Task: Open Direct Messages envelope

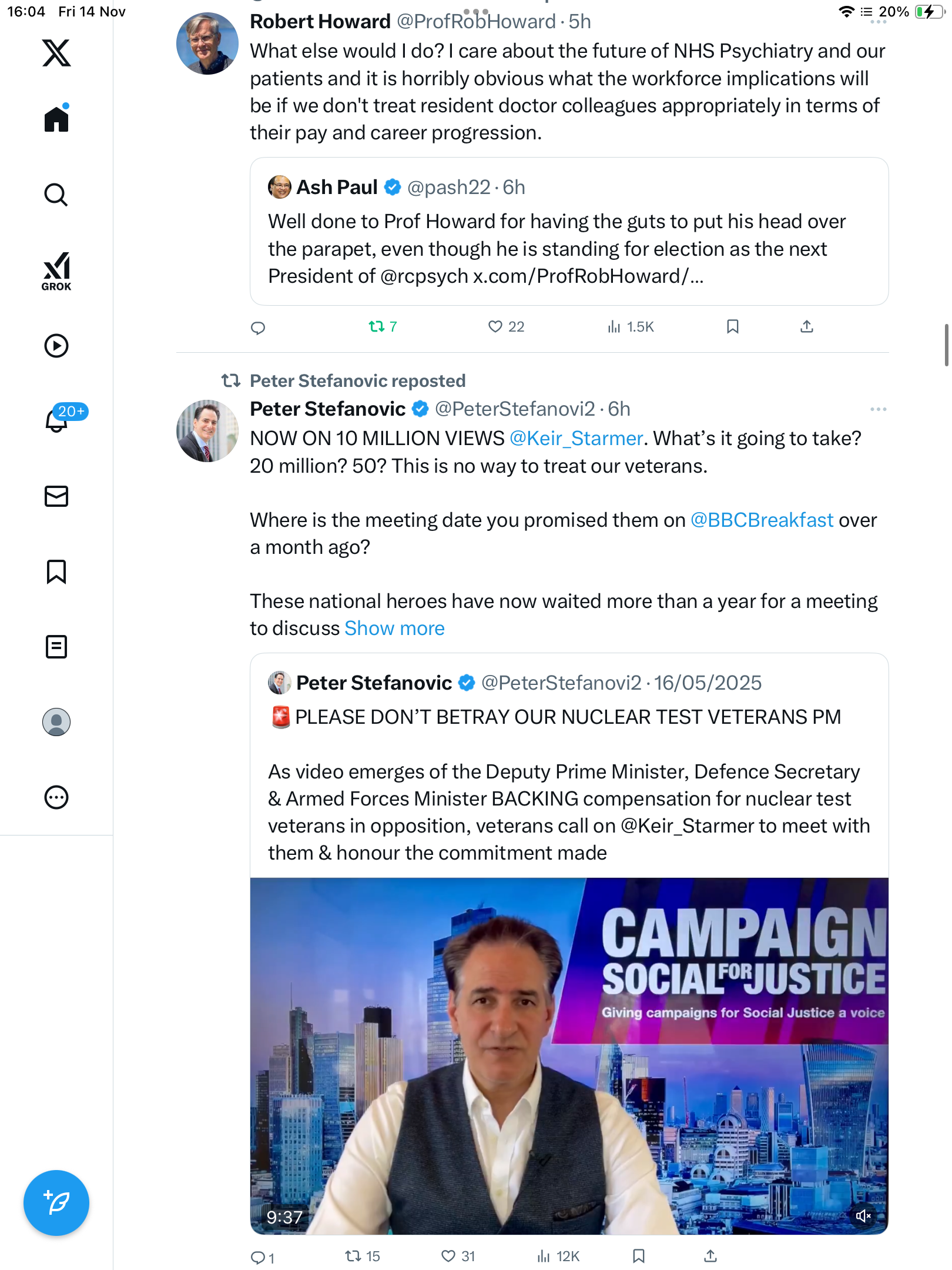Action: pos(56,496)
